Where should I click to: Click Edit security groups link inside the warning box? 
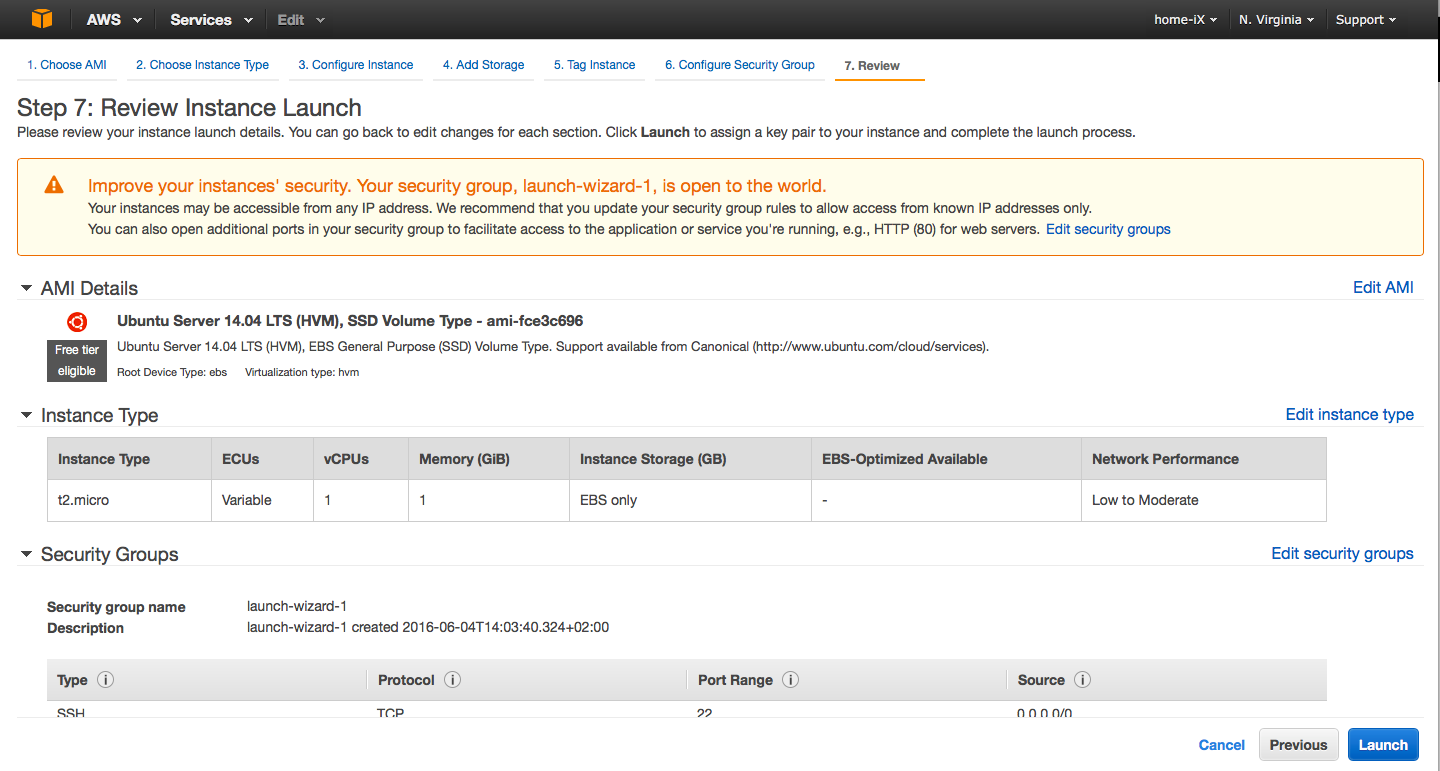point(1108,229)
